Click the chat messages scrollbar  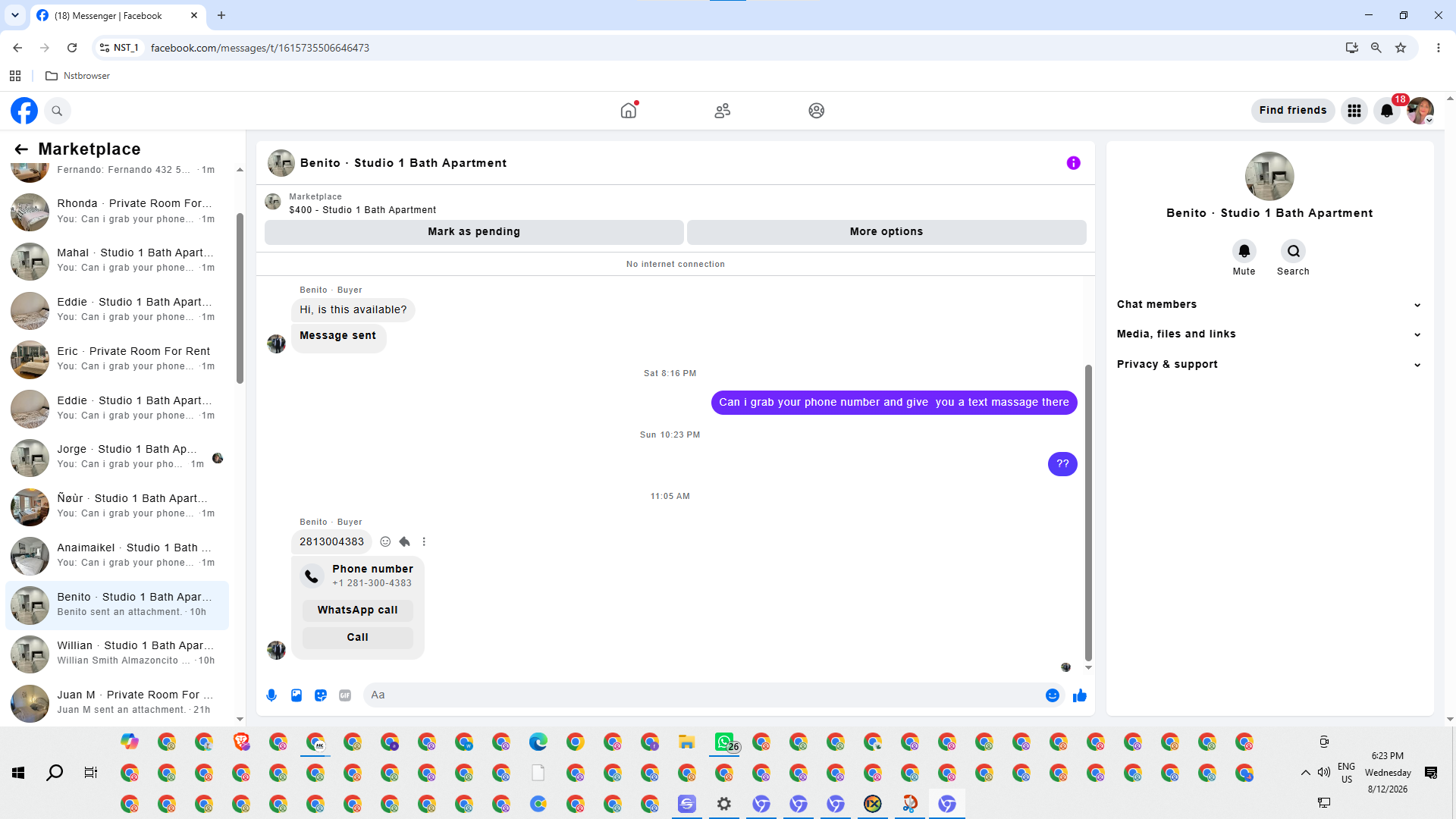(1088, 513)
